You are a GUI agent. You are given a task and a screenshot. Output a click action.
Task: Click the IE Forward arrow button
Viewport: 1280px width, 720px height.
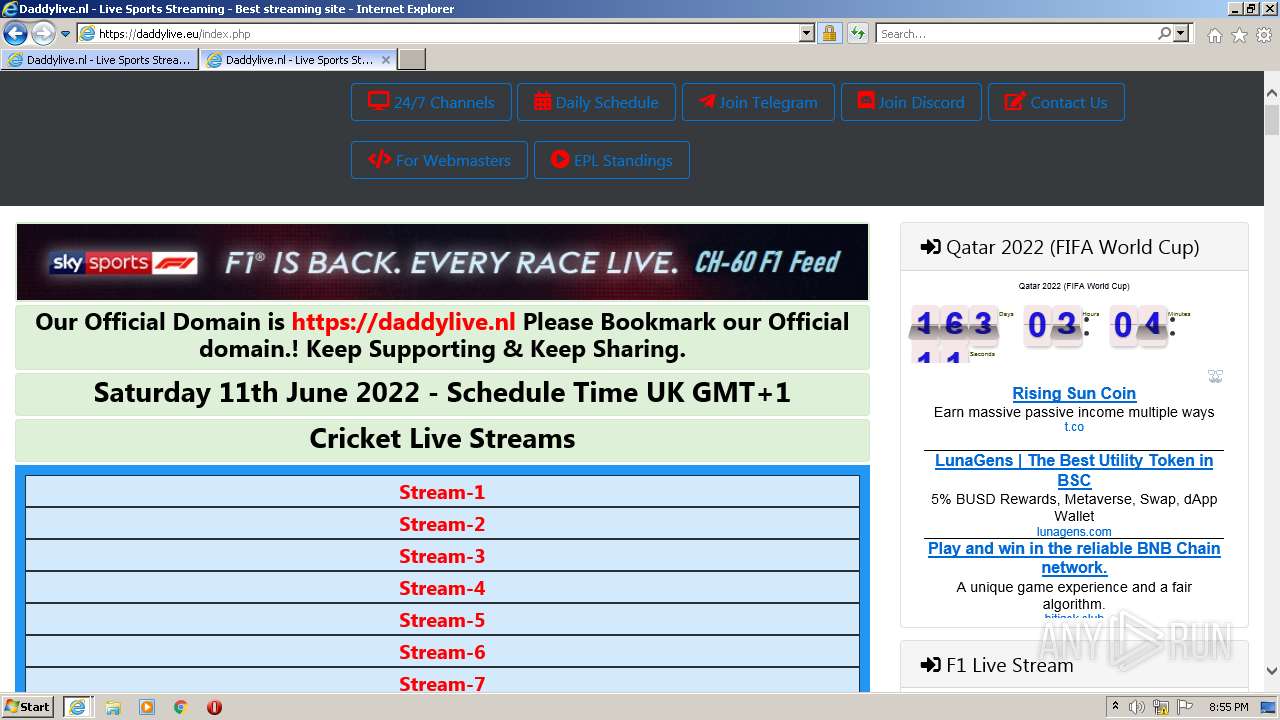(43, 33)
